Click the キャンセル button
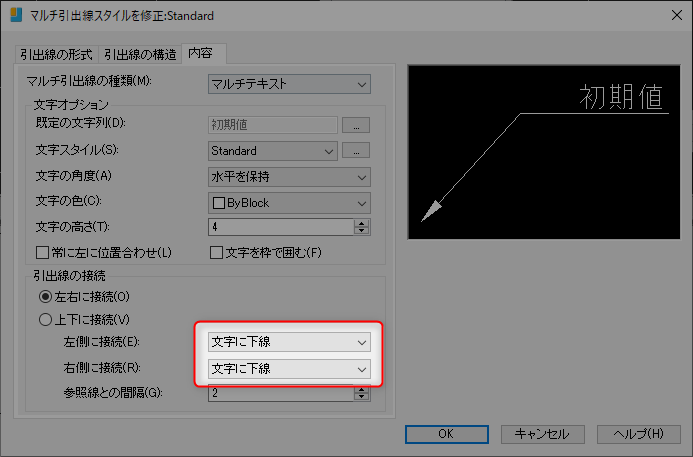Viewport: 693px width, 457px height. pyautogui.click(x=542, y=434)
